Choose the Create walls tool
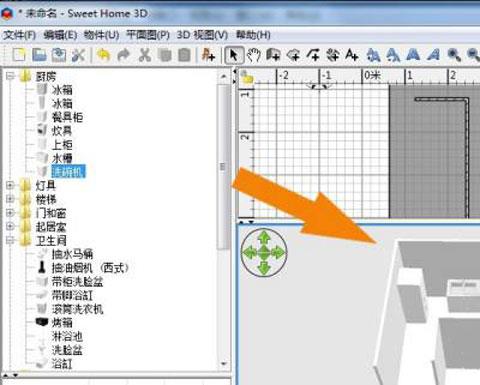 pyautogui.click(x=273, y=55)
